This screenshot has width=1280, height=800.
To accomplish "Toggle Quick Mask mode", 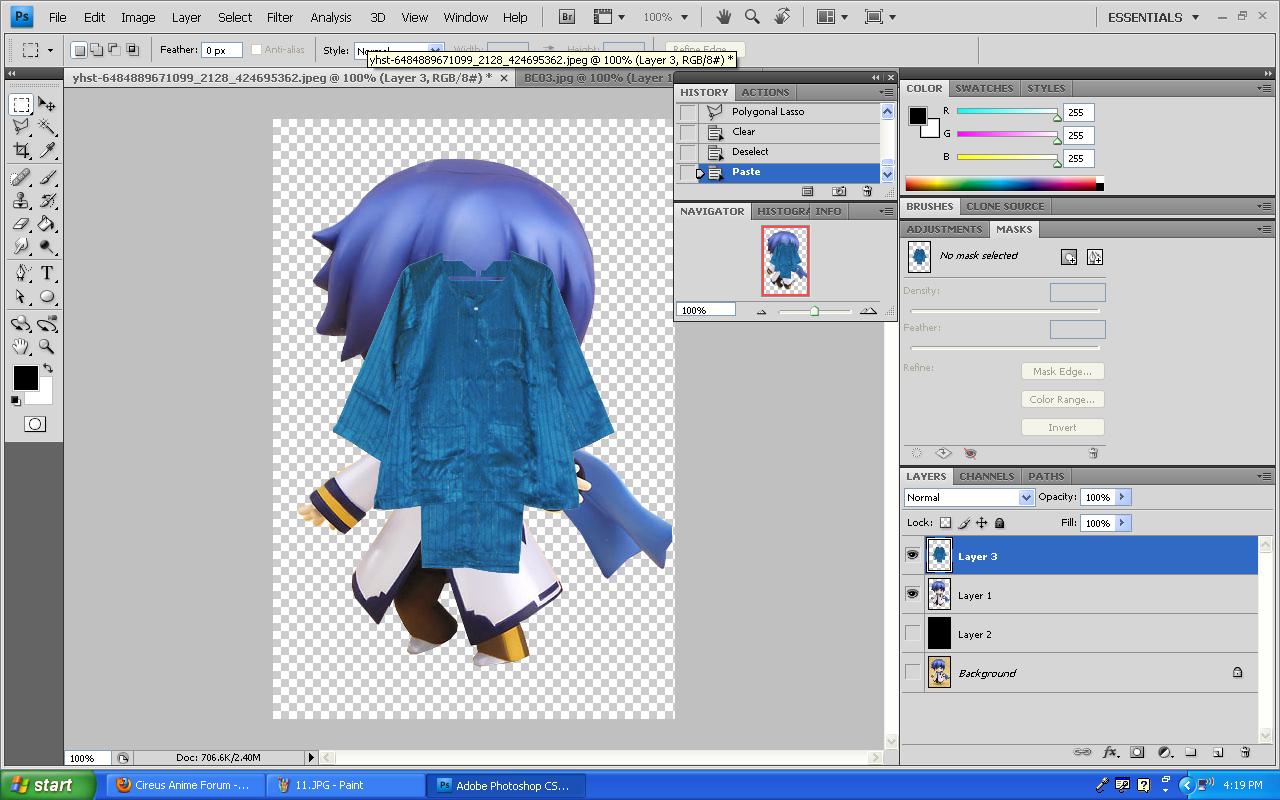I will (34, 424).
